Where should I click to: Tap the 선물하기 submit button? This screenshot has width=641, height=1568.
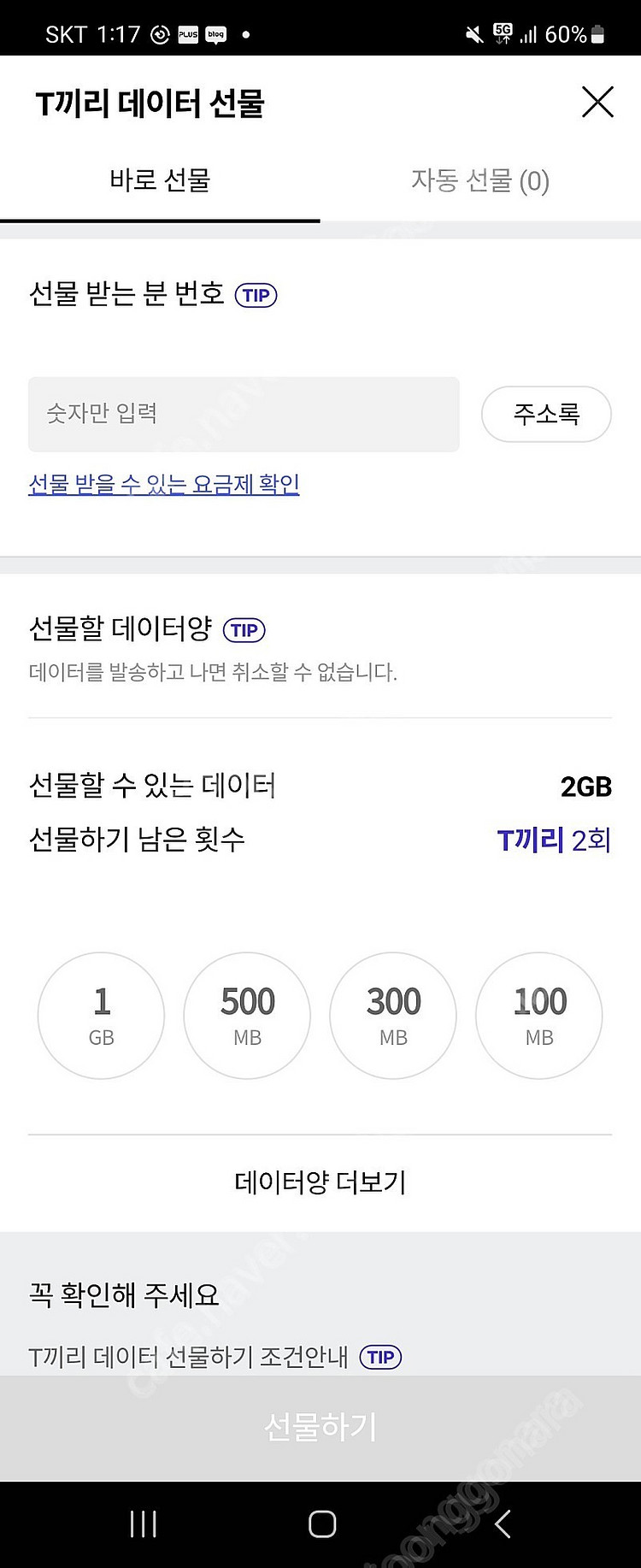(320, 1427)
